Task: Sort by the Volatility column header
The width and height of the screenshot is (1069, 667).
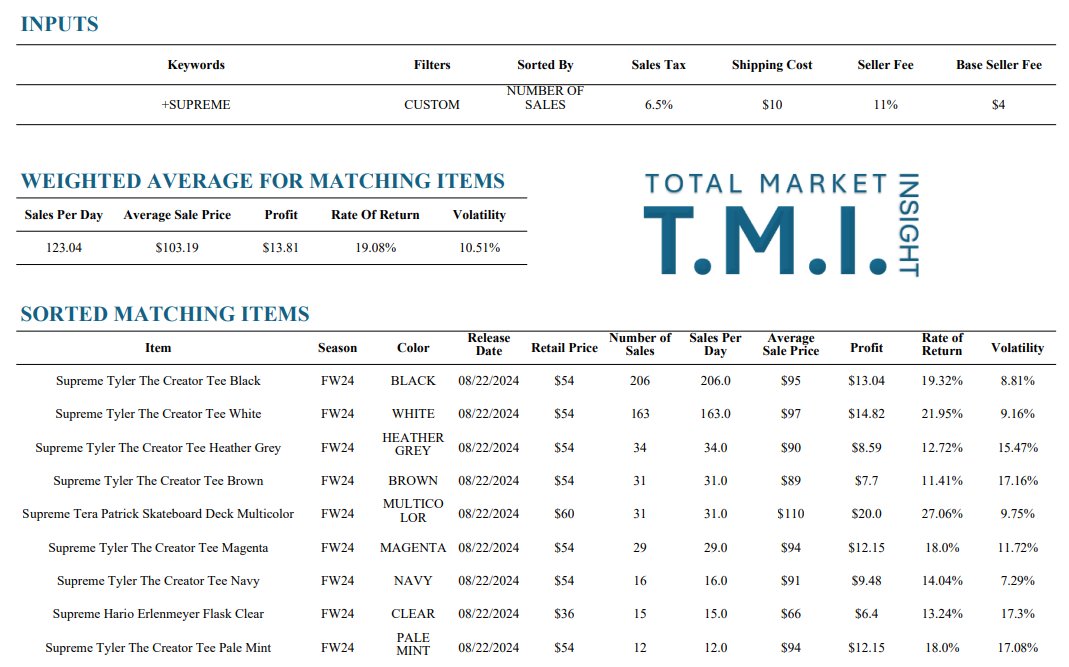Action: [1017, 347]
